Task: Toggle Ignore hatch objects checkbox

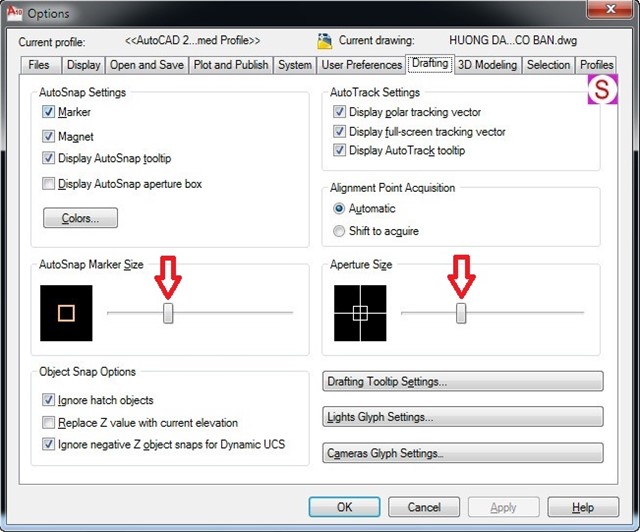Action: point(48,400)
